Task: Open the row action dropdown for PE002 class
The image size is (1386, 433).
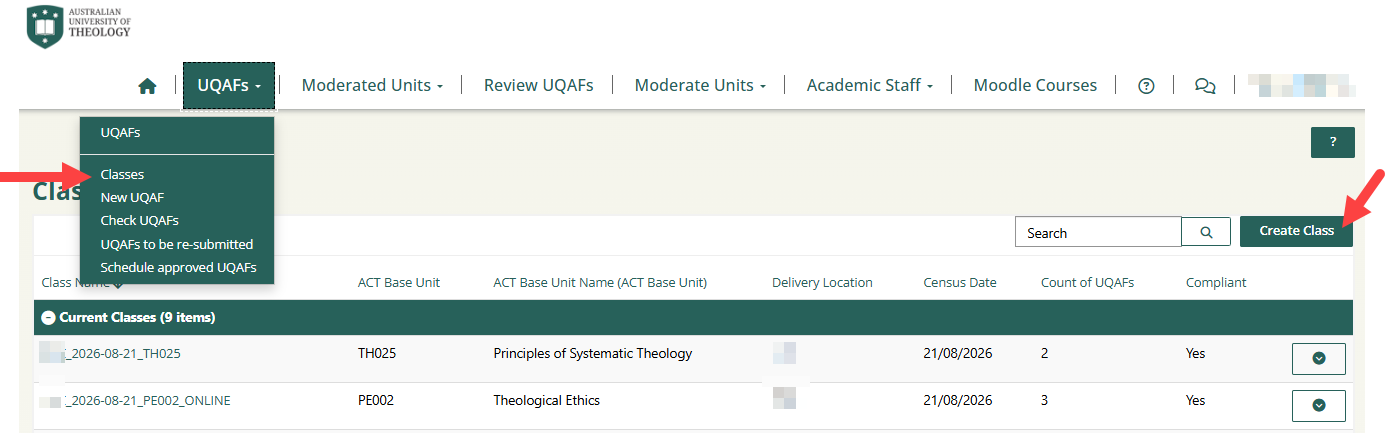Action: point(1318,405)
